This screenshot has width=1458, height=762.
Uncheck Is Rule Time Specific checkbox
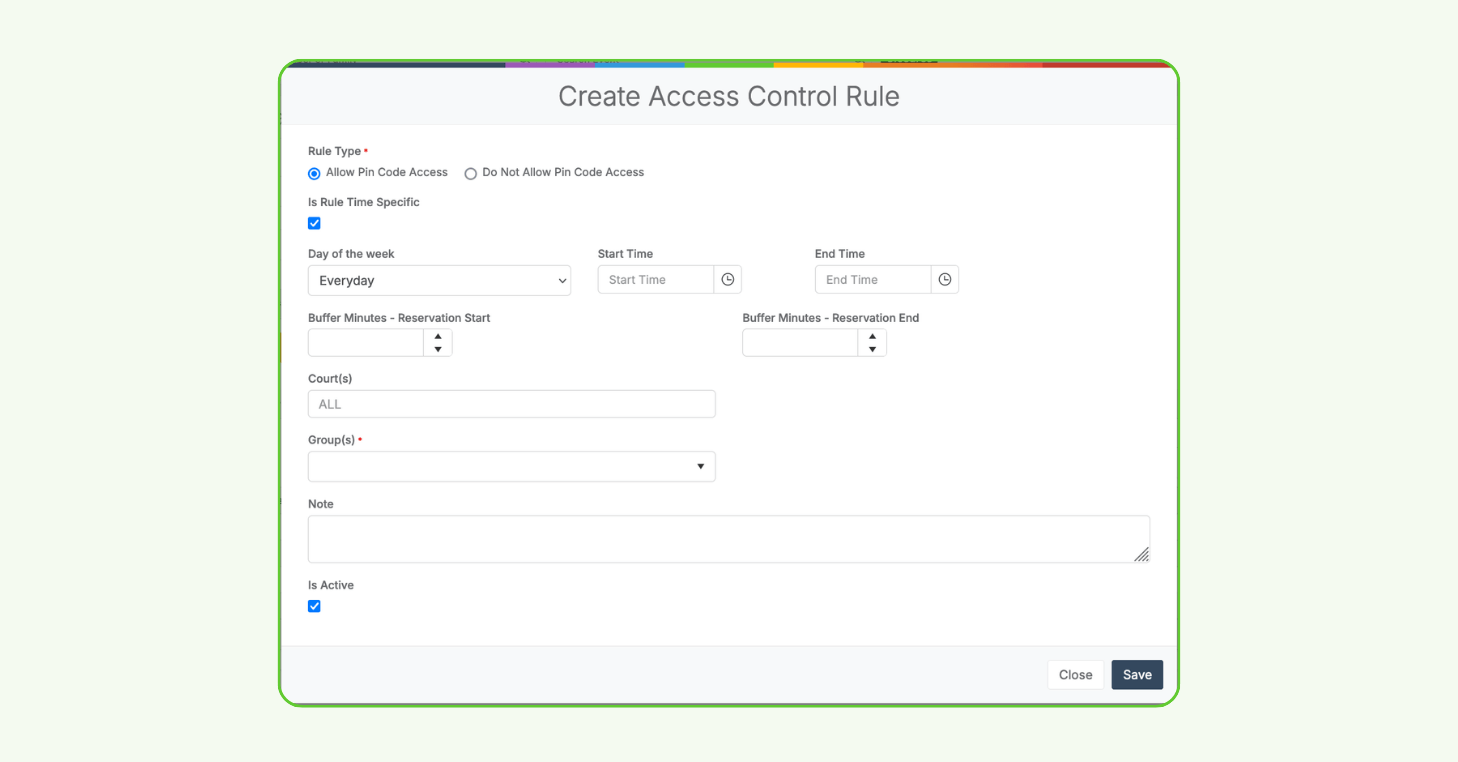click(314, 223)
